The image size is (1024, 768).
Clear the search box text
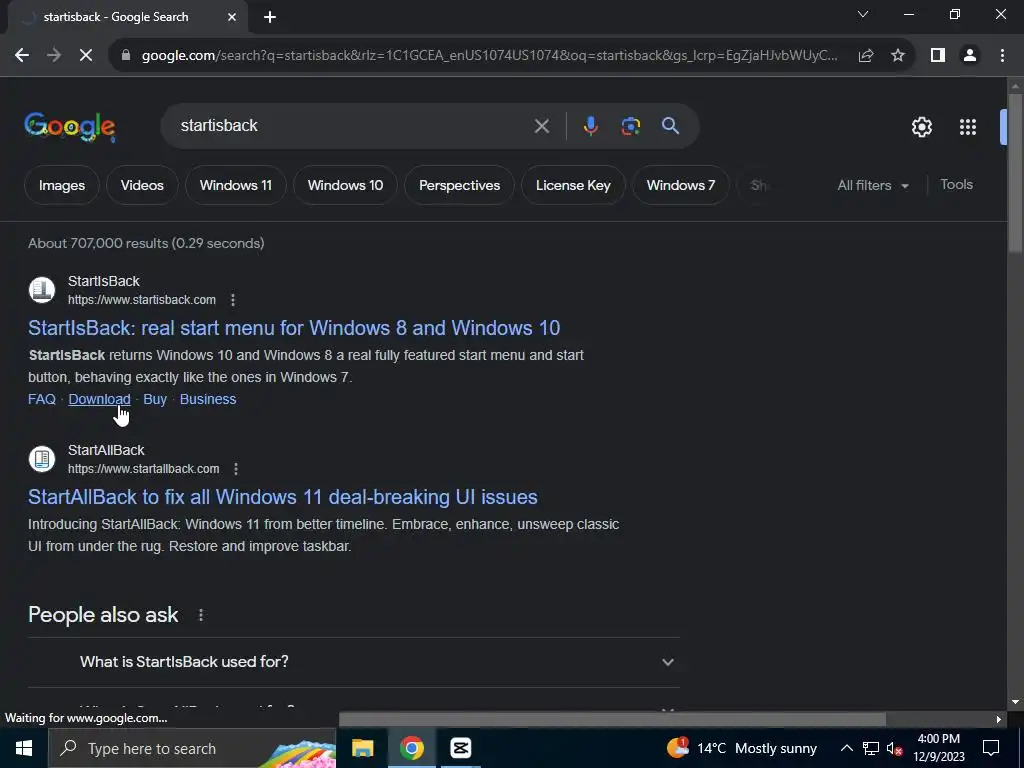click(541, 126)
